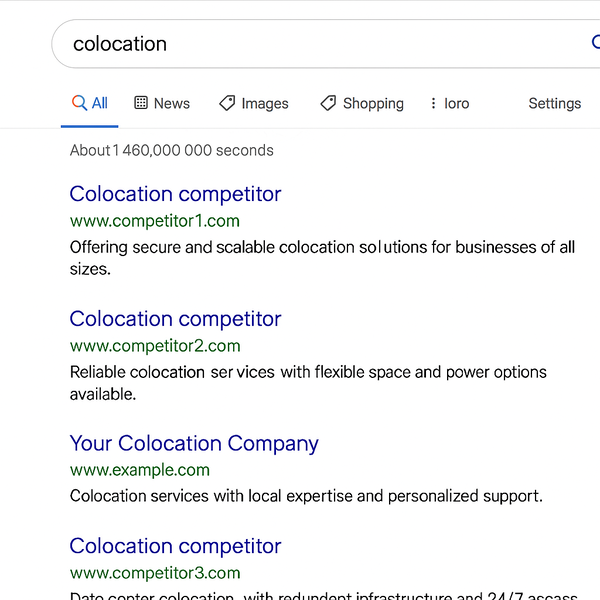Image resolution: width=600 pixels, height=600 pixels.
Task: Open result title above www.competitor1.com
Action: [175, 194]
